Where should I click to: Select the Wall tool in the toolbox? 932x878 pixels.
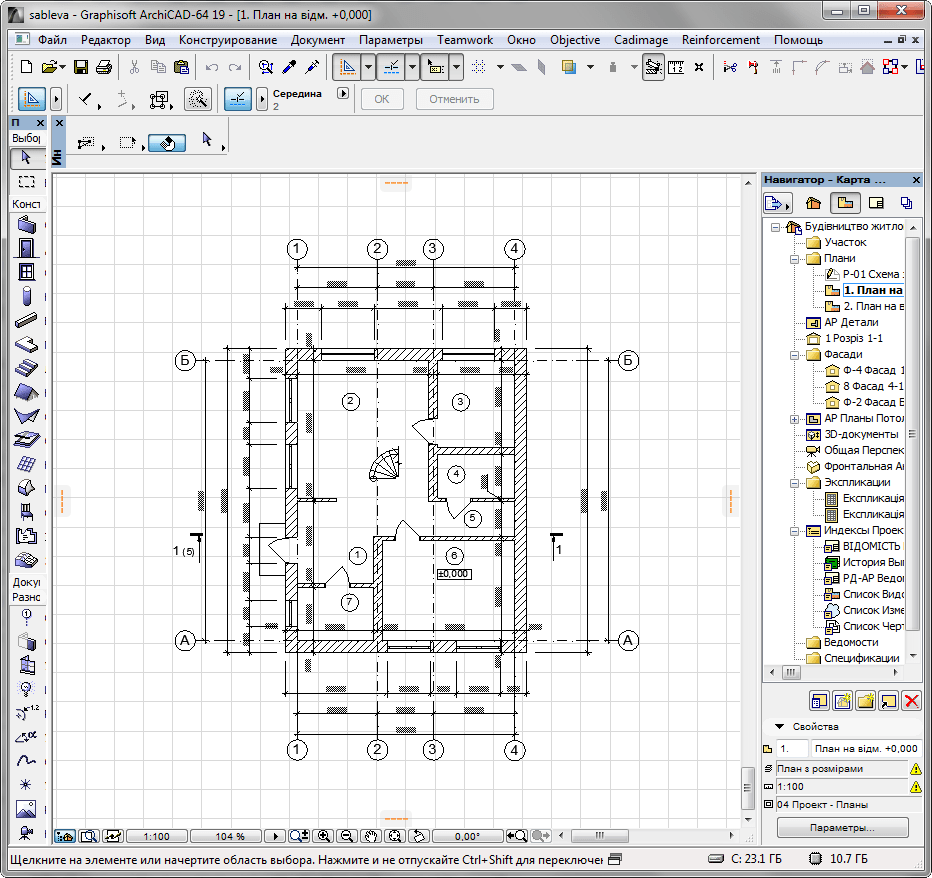(x=26, y=224)
